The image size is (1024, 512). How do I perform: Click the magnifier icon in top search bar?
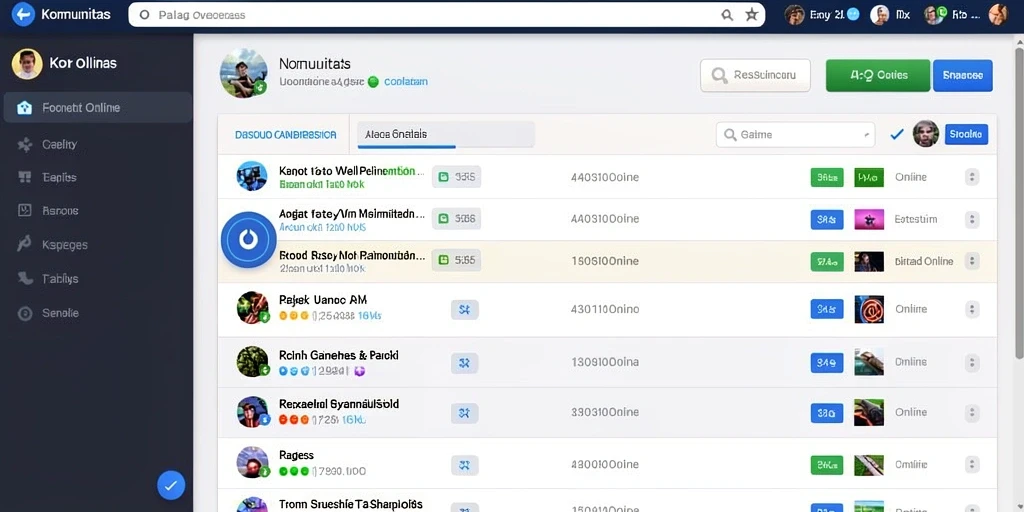click(727, 14)
